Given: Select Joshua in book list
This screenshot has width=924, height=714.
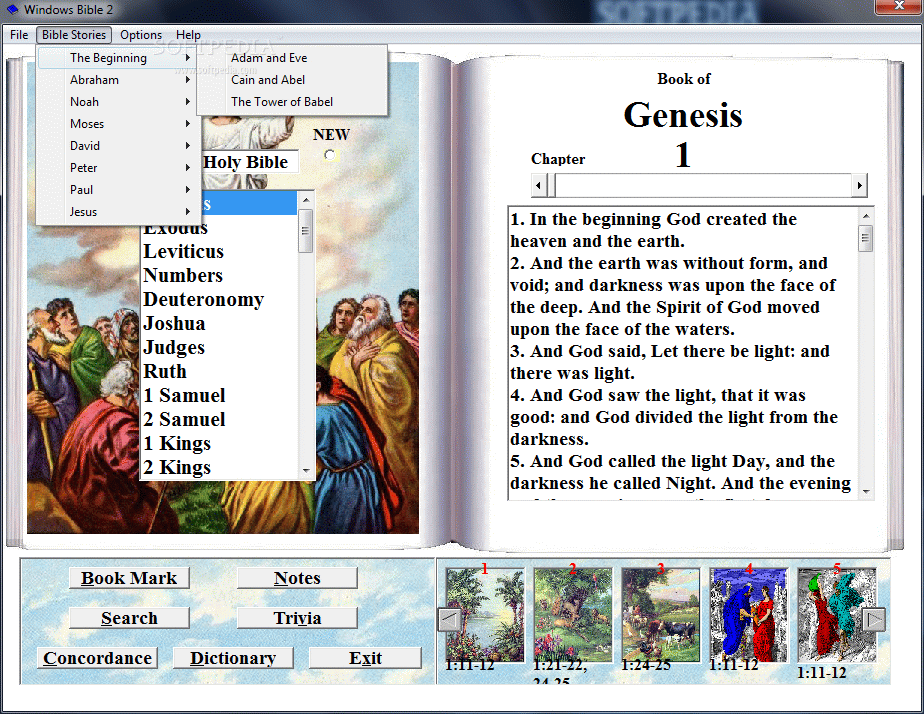Looking at the screenshot, I should [x=219, y=323].
